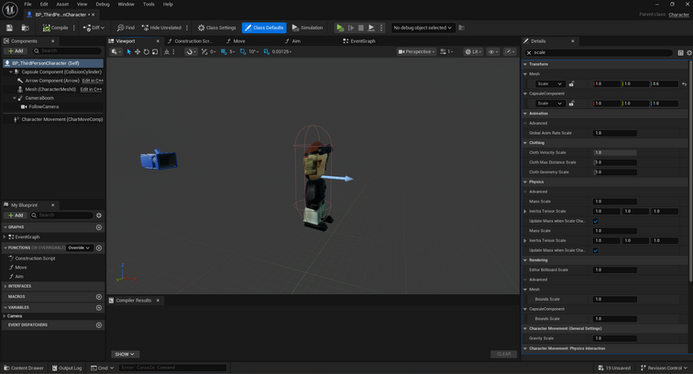The height and width of the screenshot is (374, 693).
Task: Open Class Settings
Action: click(x=217, y=28)
